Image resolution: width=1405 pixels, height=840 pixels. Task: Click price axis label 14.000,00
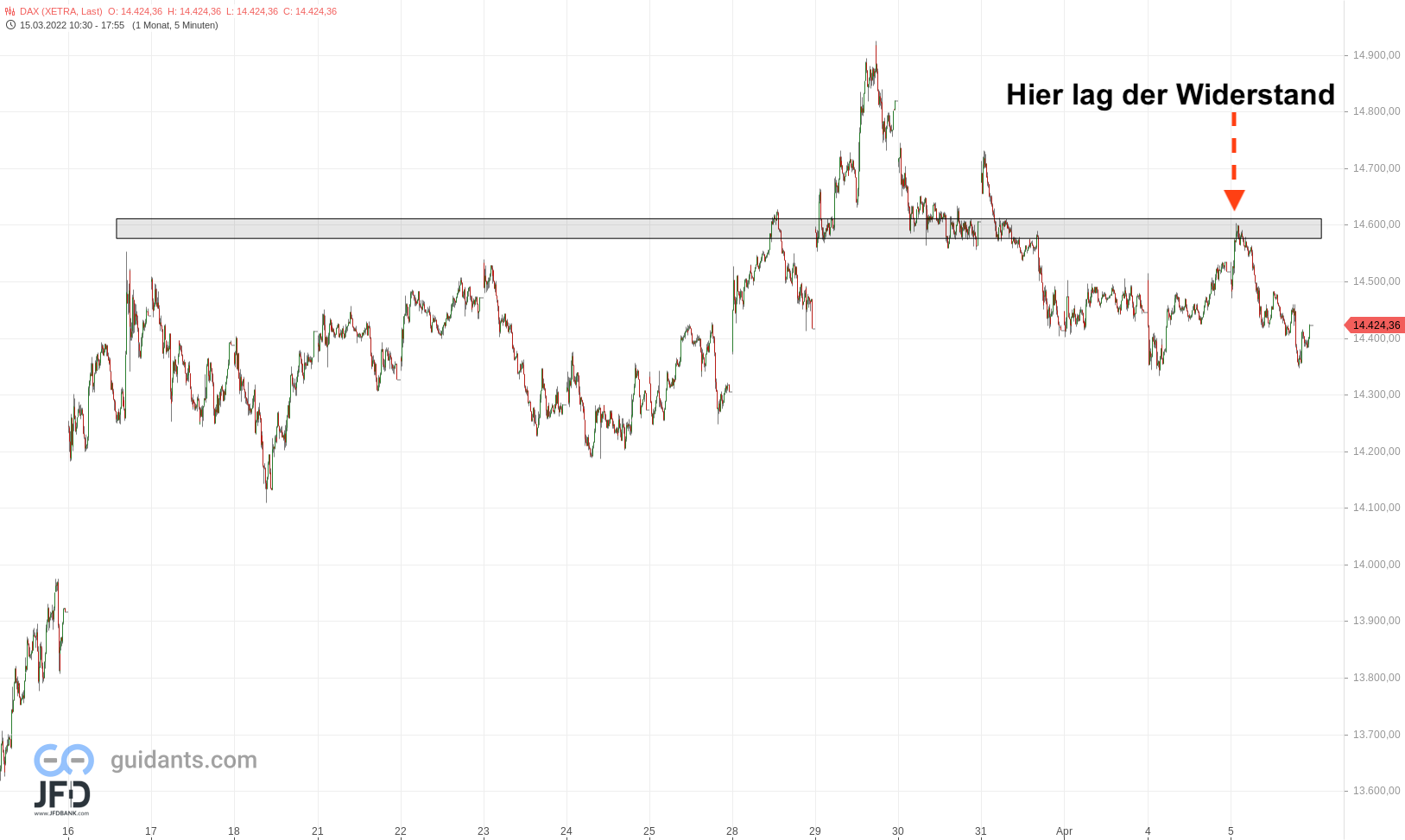(1377, 565)
